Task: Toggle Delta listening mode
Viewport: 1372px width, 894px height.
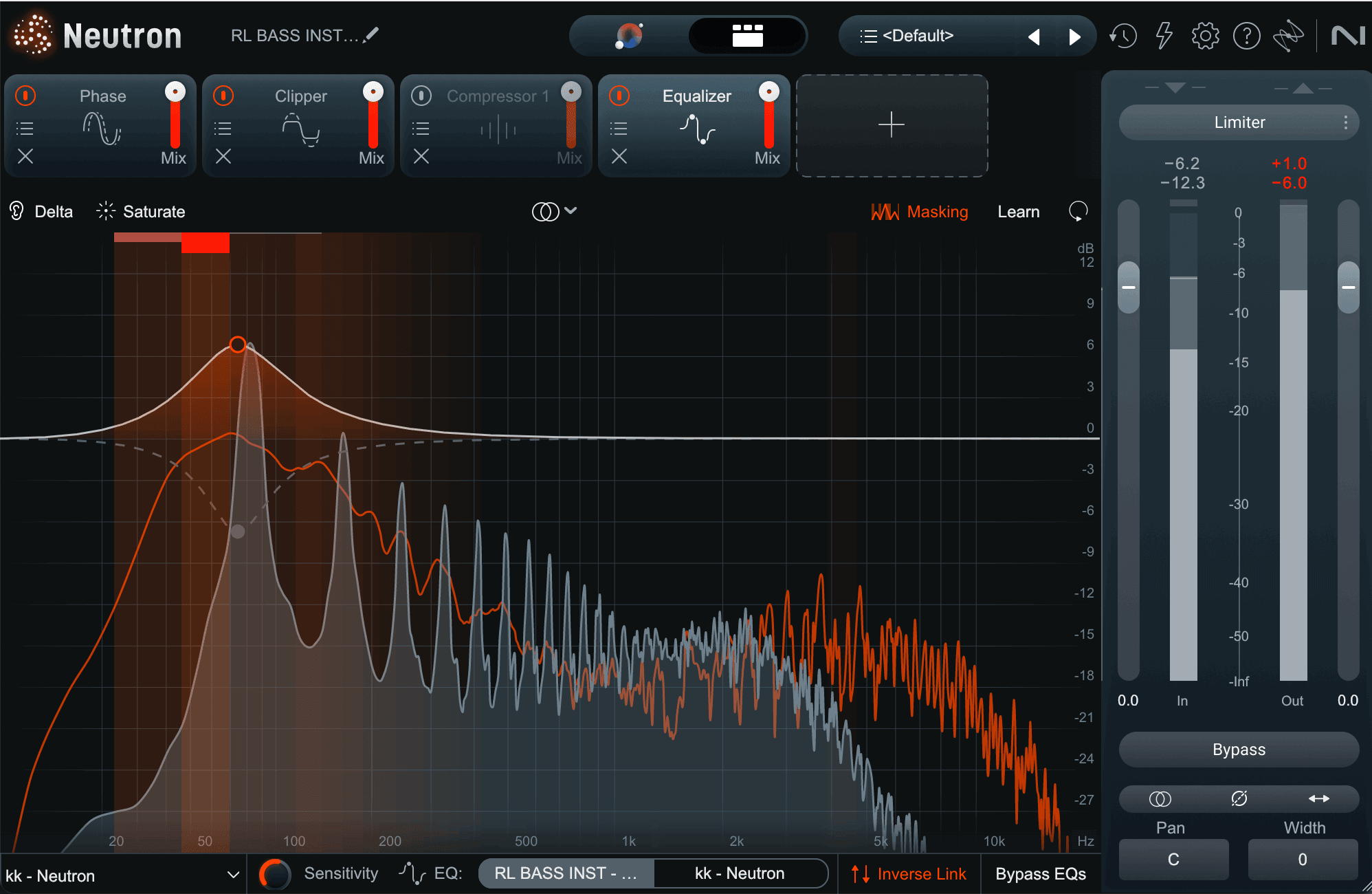Action: coord(41,211)
